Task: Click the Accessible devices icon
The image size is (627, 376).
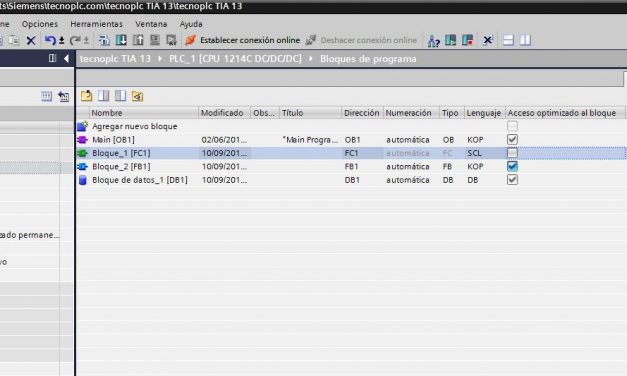Action: (x=433, y=40)
